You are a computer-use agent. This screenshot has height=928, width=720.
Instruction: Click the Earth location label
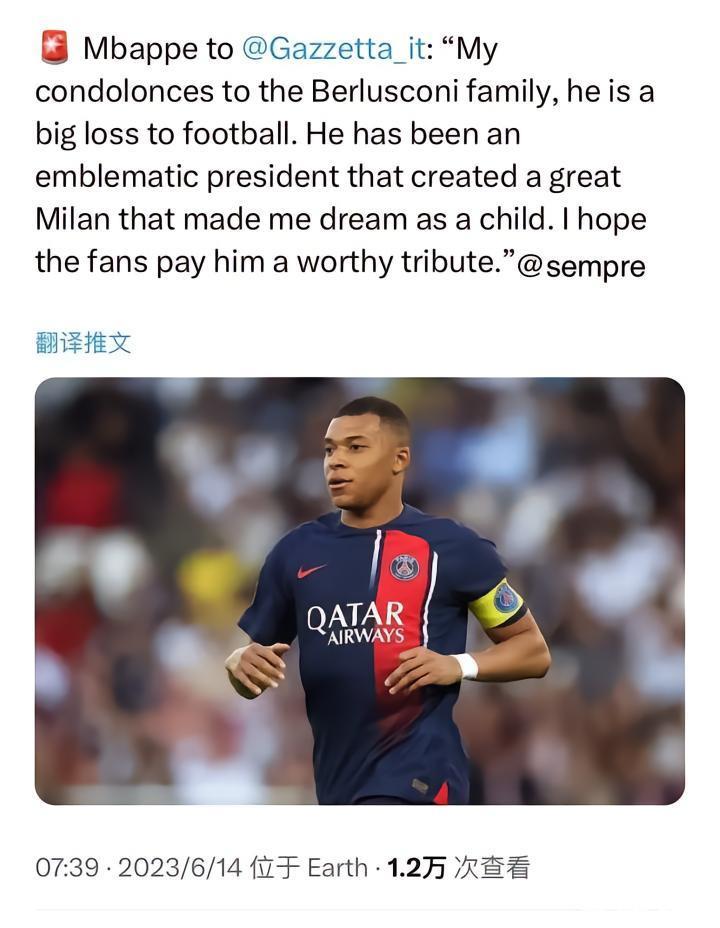[337, 868]
